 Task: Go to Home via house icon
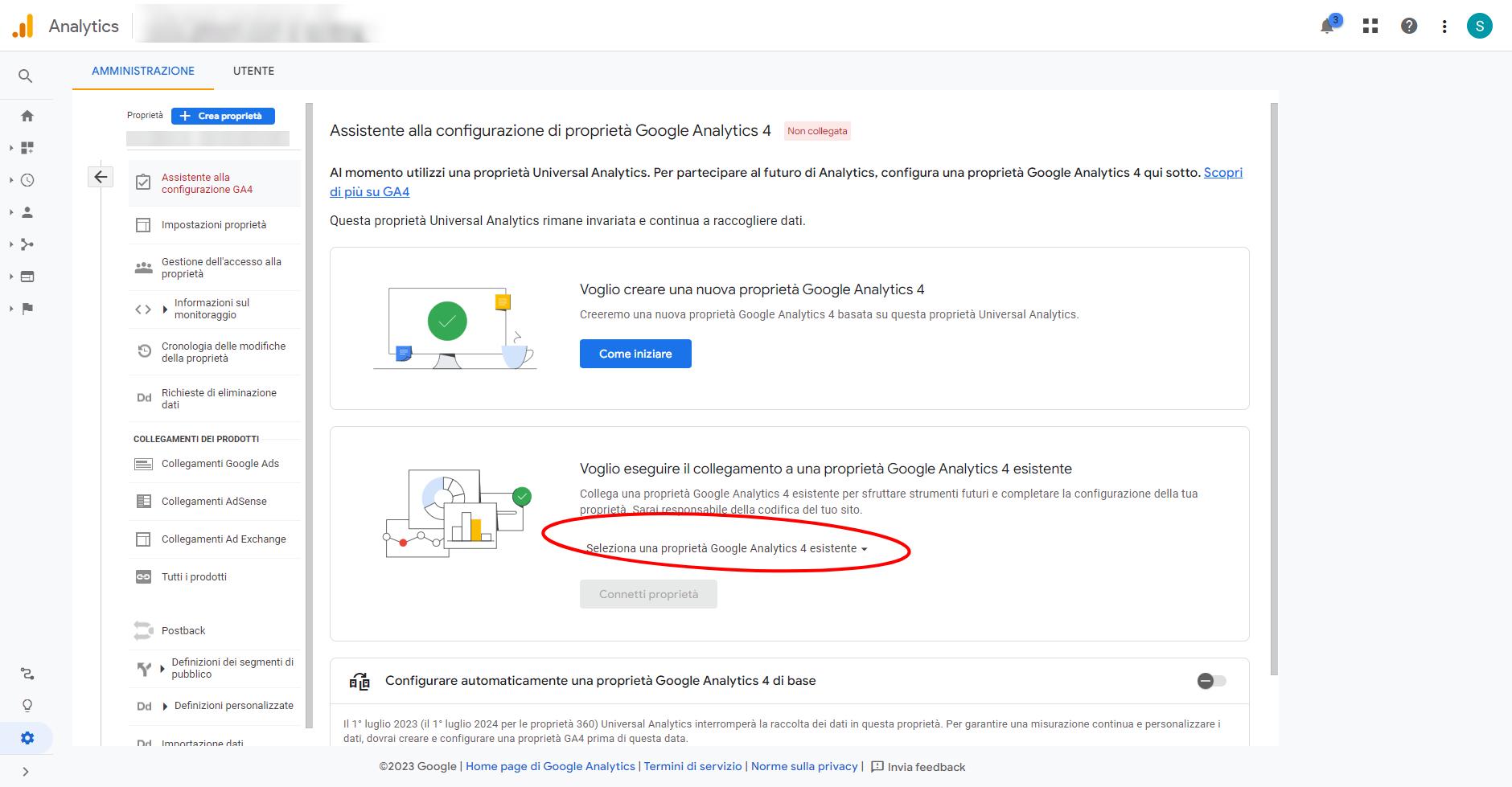(27, 116)
